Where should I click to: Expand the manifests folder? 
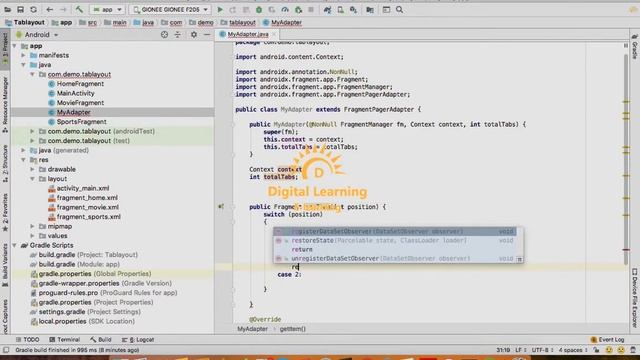(24, 55)
